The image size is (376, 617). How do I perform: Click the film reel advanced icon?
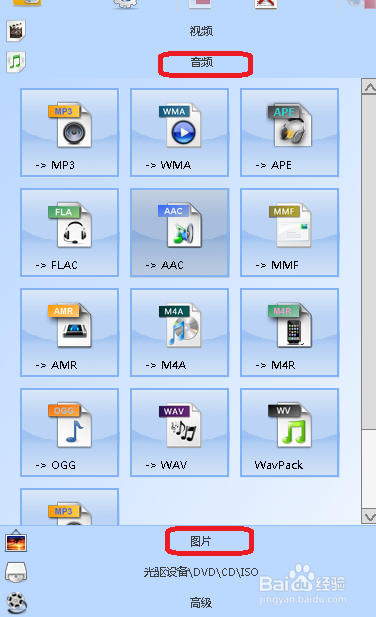point(17,602)
